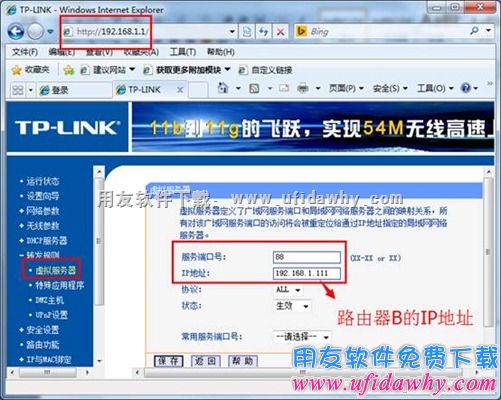Click the 自定义链接 favorites link

(266, 70)
